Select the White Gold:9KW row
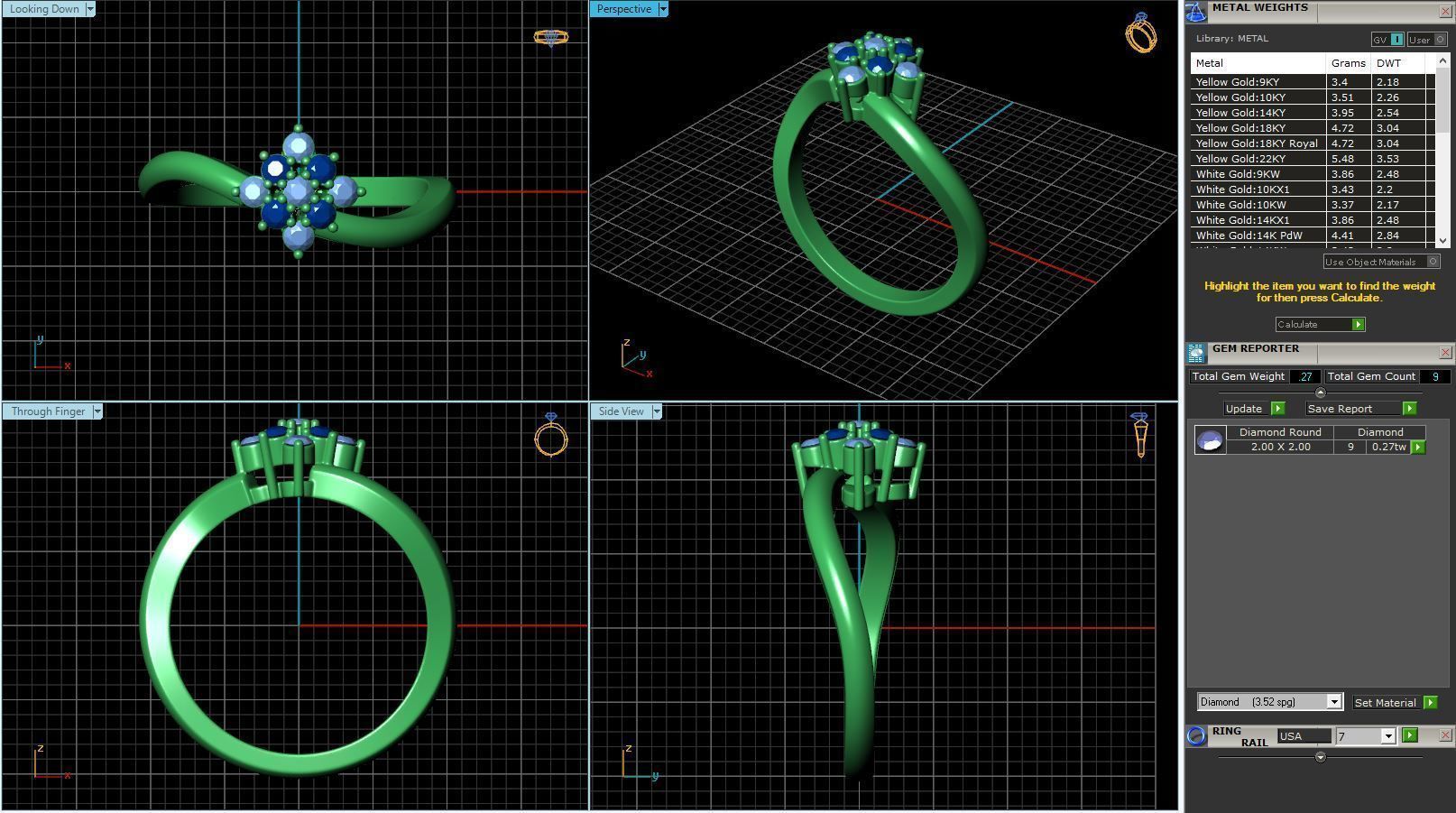Image resolution: width=1456 pixels, height=813 pixels. 1313,174
